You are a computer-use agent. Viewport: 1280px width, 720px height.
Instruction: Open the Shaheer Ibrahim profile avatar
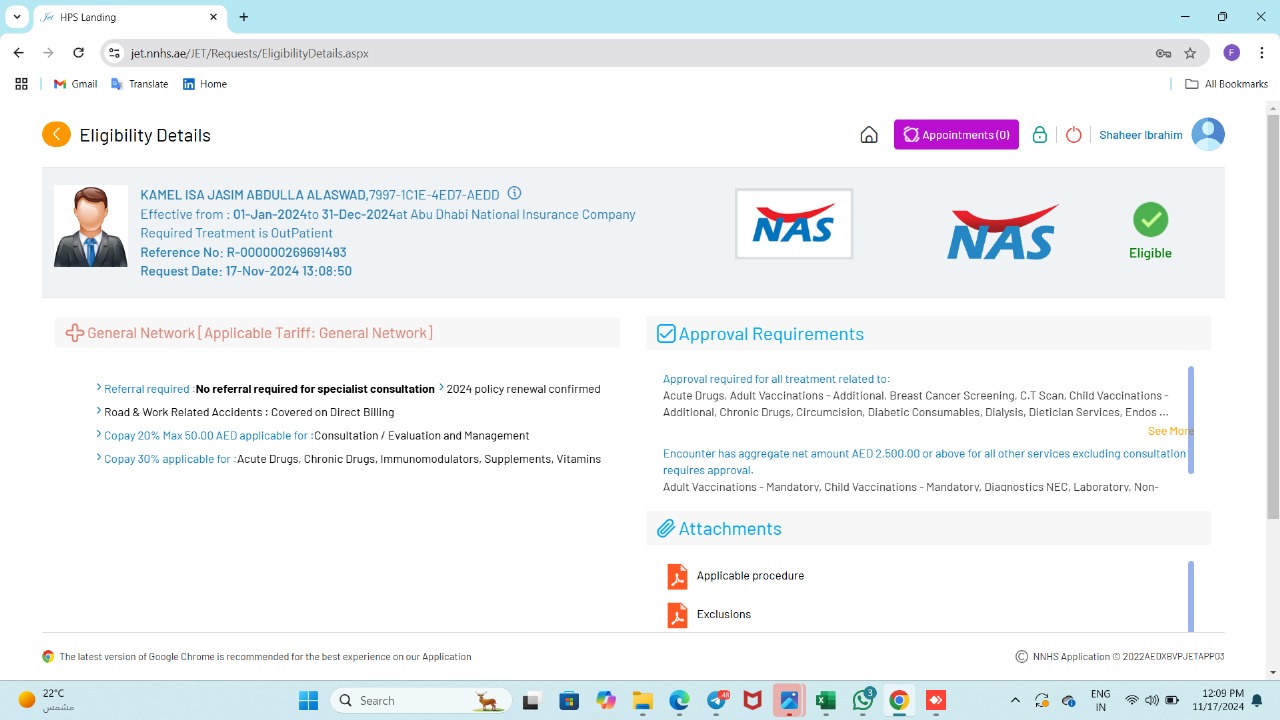[1208, 134]
